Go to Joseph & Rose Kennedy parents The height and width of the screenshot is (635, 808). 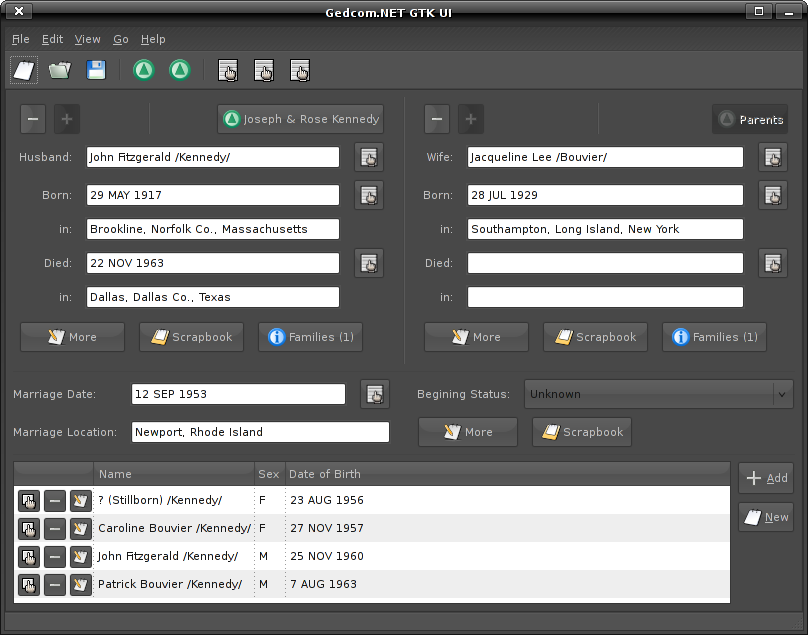click(300, 119)
